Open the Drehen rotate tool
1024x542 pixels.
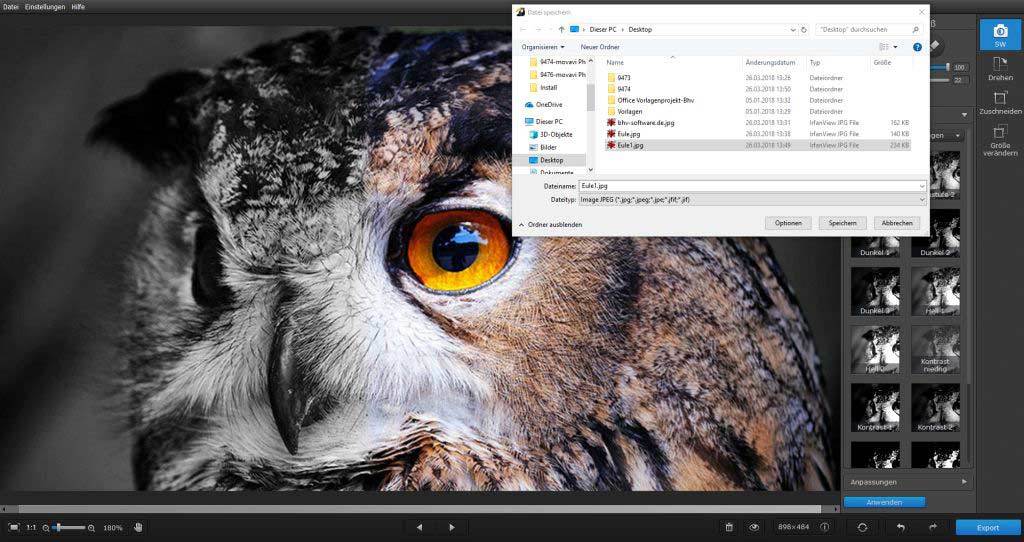coord(999,68)
